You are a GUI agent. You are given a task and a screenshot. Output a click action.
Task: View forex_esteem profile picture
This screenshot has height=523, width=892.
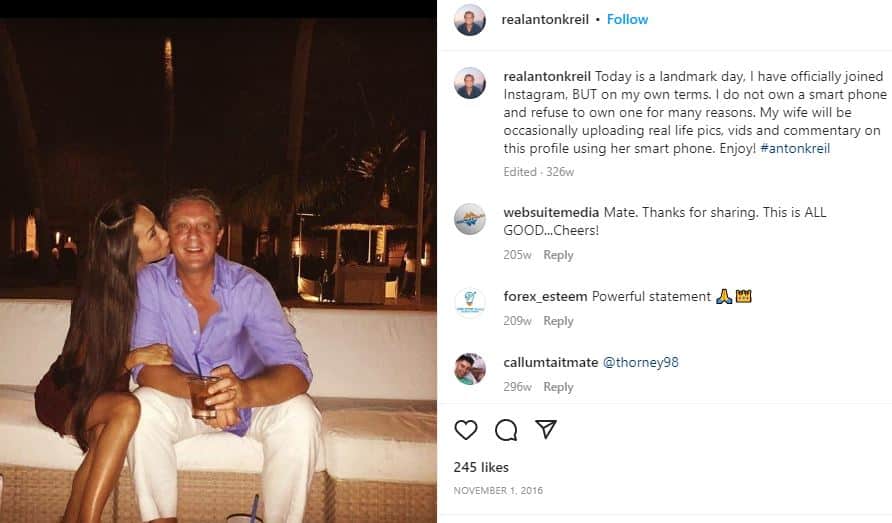tap(470, 302)
